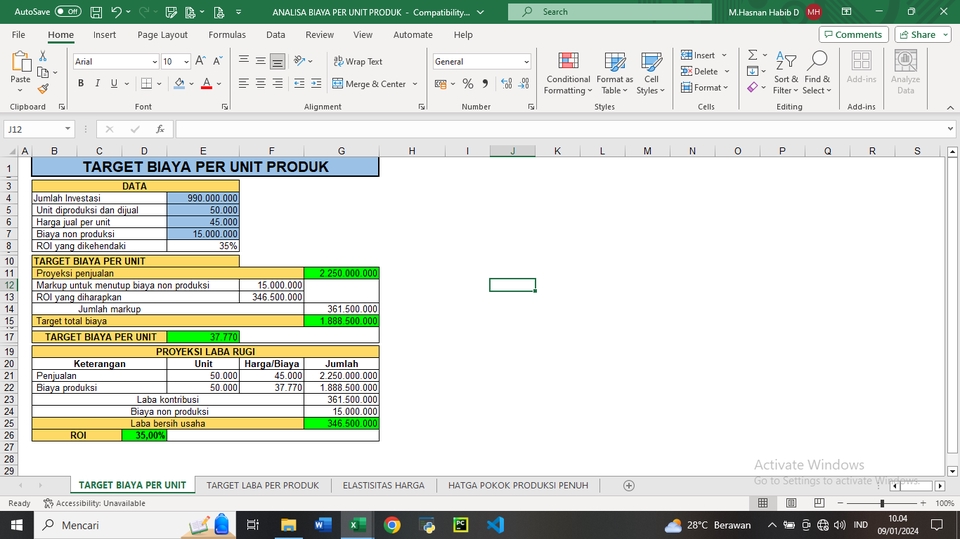Image resolution: width=960 pixels, height=539 pixels.
Task: Click the Comments button
Action: pos(853,35)
